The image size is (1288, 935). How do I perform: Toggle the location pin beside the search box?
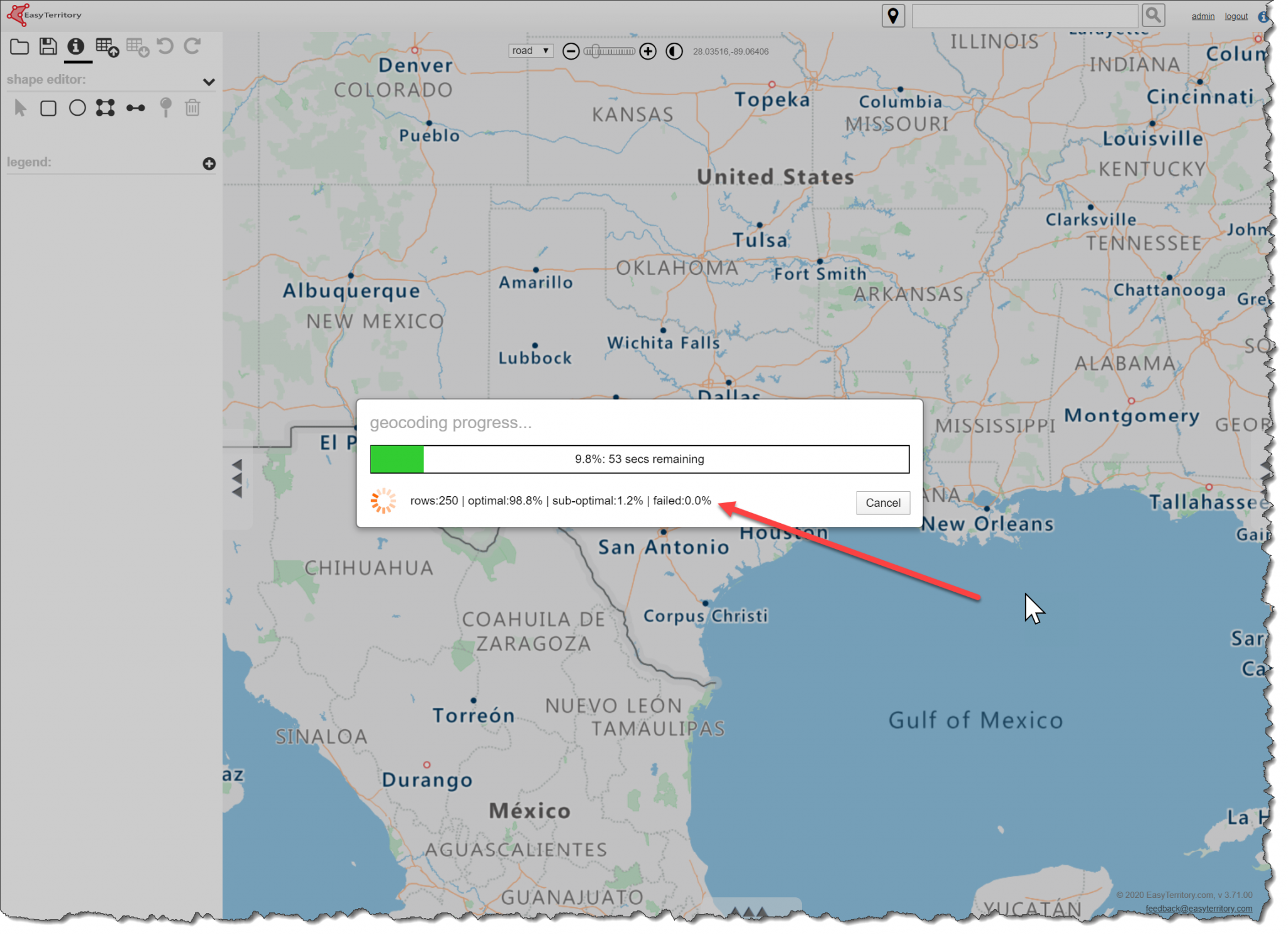pyautogui.click(x=894, y=15)
